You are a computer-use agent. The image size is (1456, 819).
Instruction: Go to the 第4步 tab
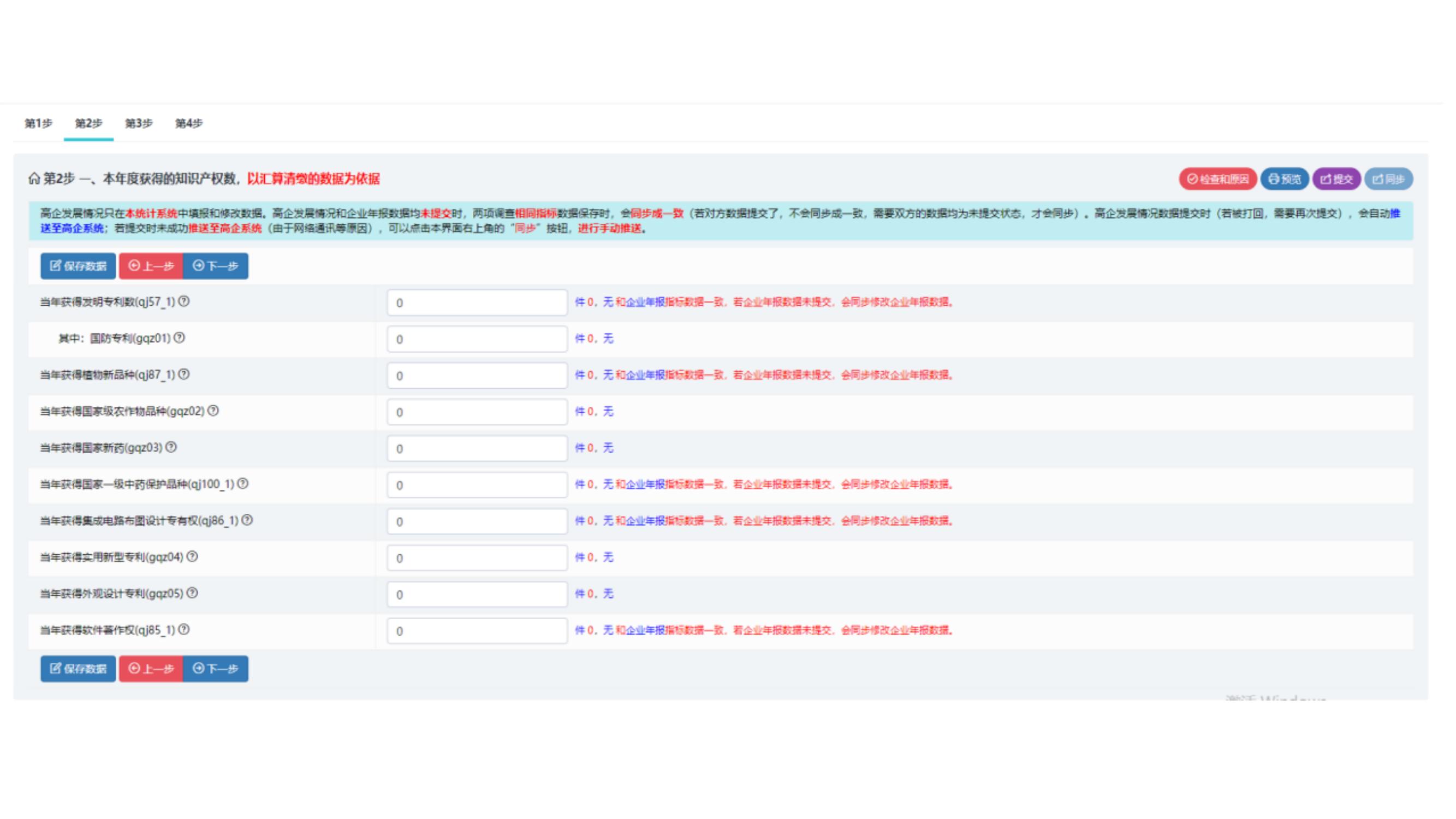(189, 123)
